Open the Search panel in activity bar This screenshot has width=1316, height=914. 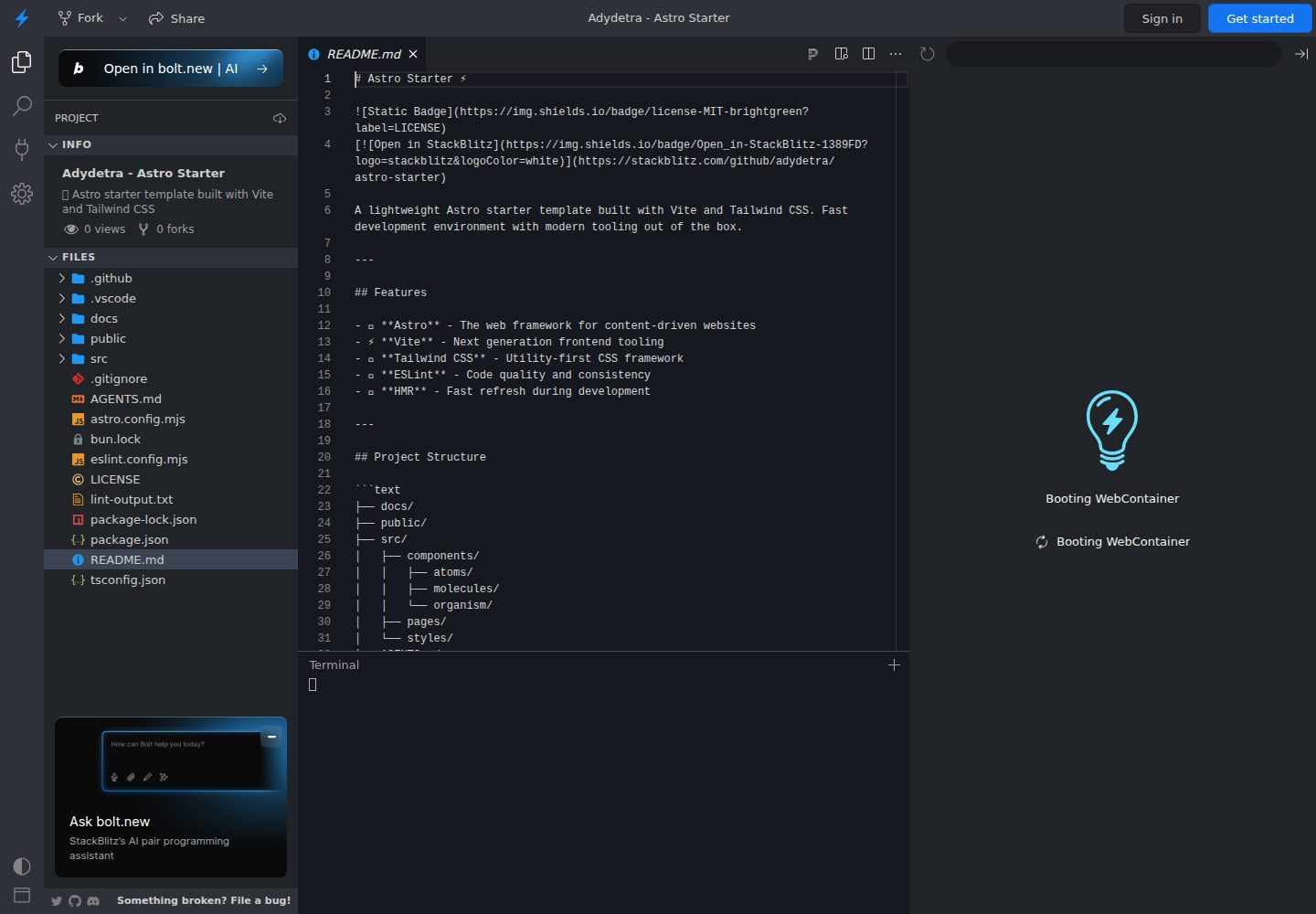(x=22, y=106)
